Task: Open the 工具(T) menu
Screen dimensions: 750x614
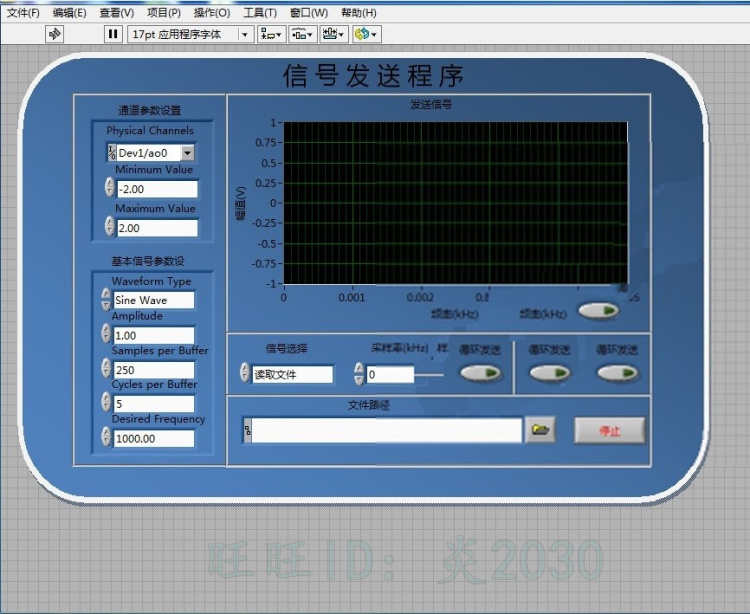Action: click(x=260, y=13)
